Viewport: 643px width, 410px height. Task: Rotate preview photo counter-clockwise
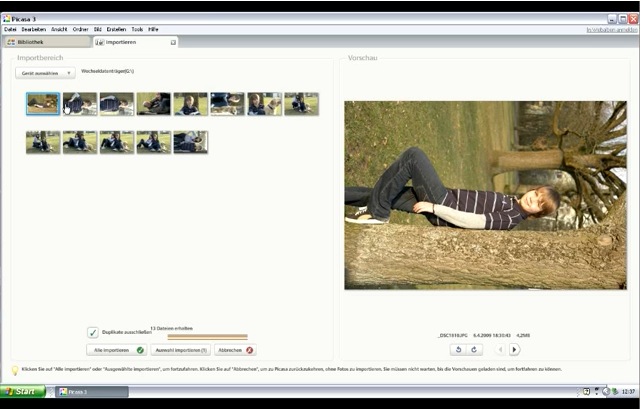(458, 350)
